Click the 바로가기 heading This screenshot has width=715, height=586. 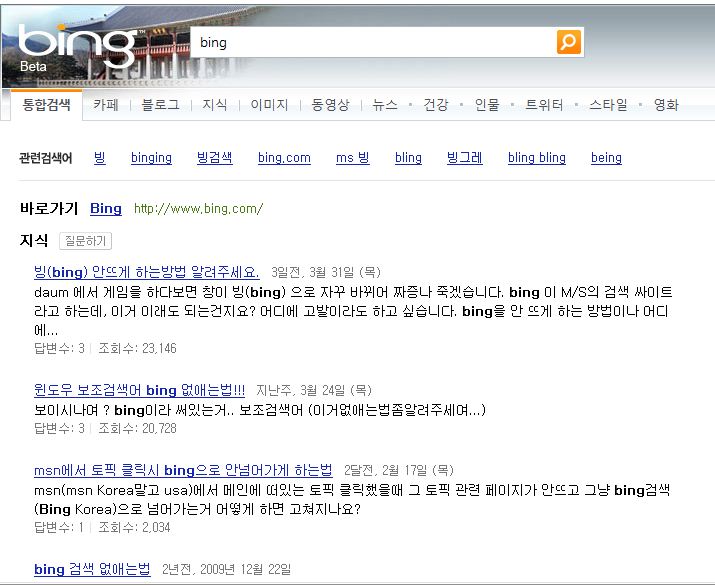tap(49, 209)
